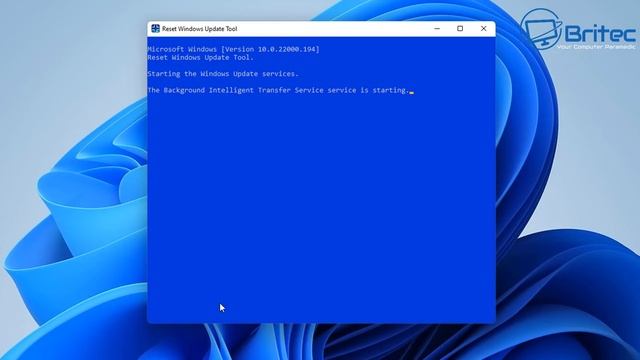The image size is (640, 360).
Task: Close the Reset Windows Update Tool window
Action: [484, 29]
